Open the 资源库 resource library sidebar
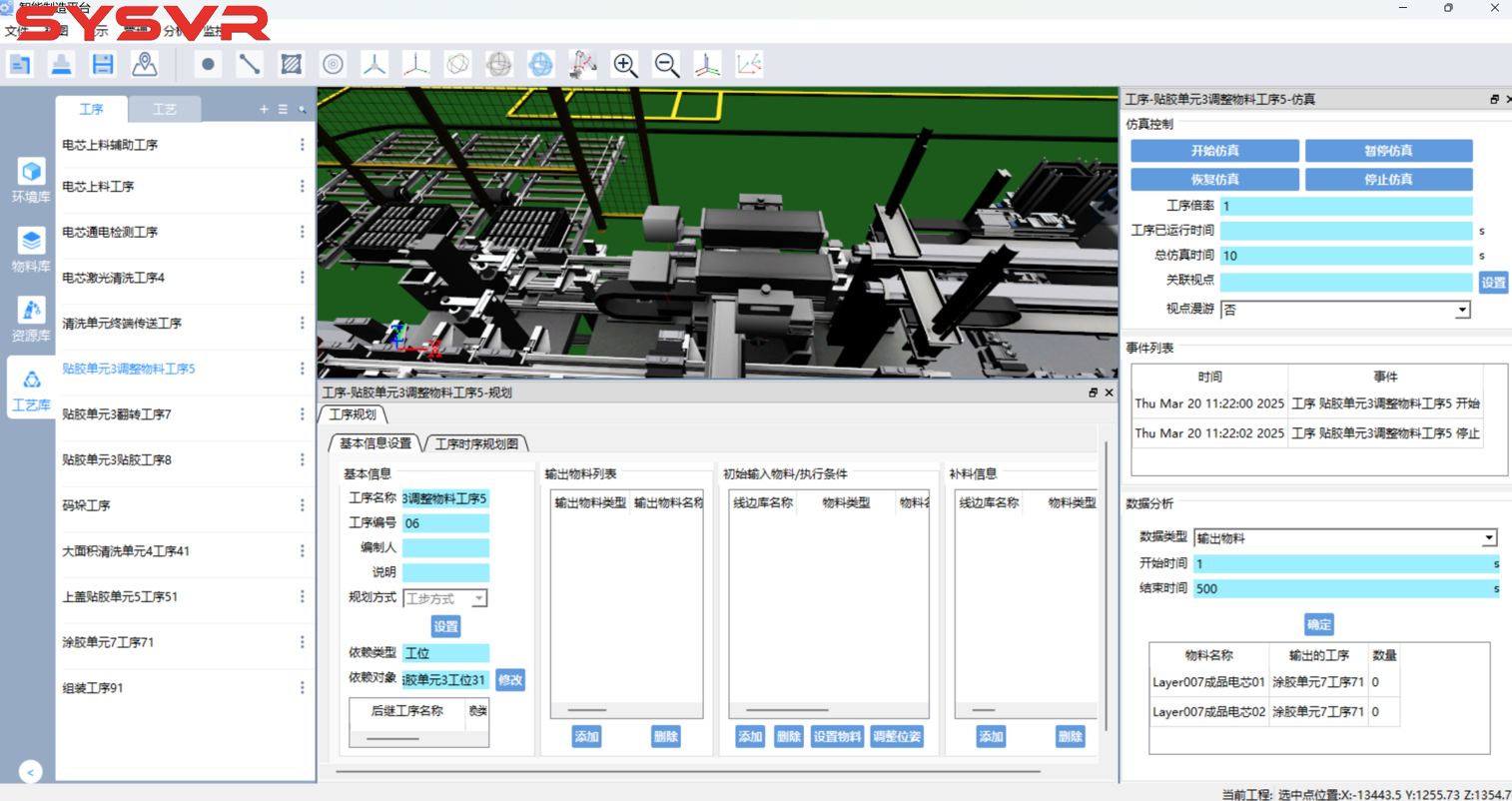This screenshot has width=1512, height=801. (31, 320)
